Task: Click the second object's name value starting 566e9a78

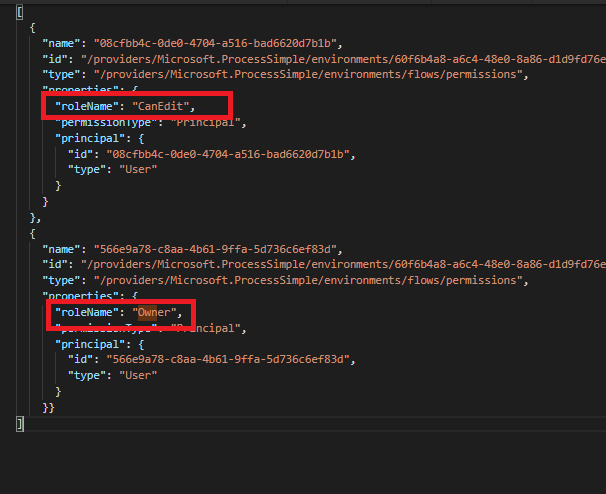Action: coord(217,249)
